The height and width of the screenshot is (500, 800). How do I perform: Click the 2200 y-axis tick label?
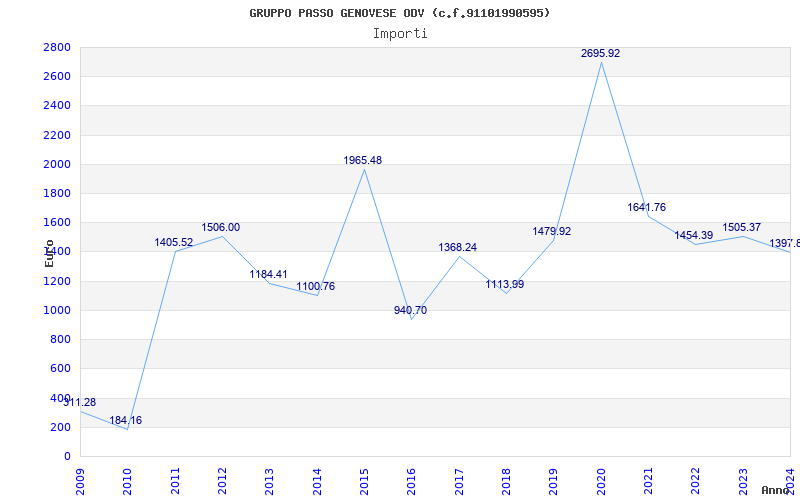pyautogui.click(x=57, y=135)
